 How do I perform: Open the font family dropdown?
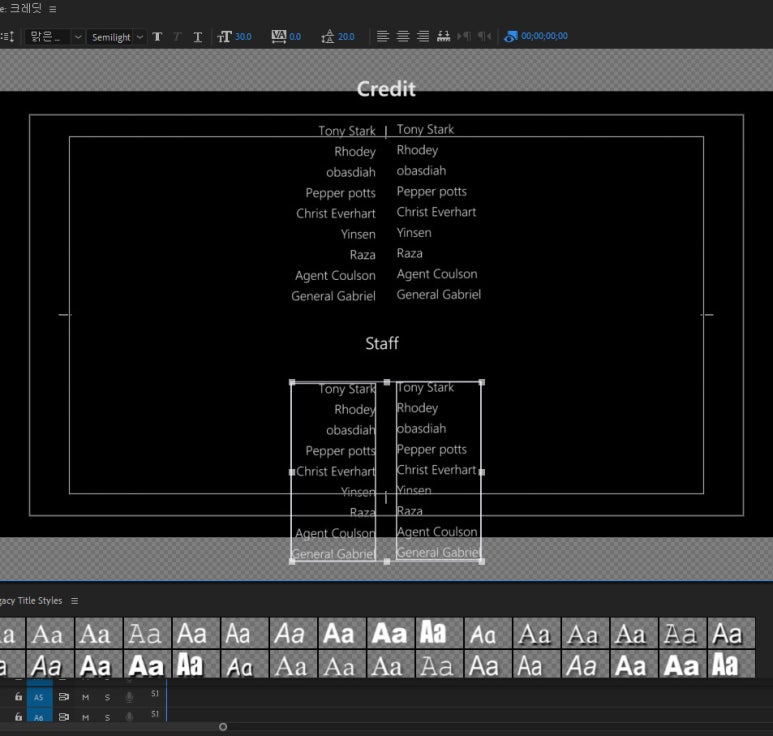(54, 37)
